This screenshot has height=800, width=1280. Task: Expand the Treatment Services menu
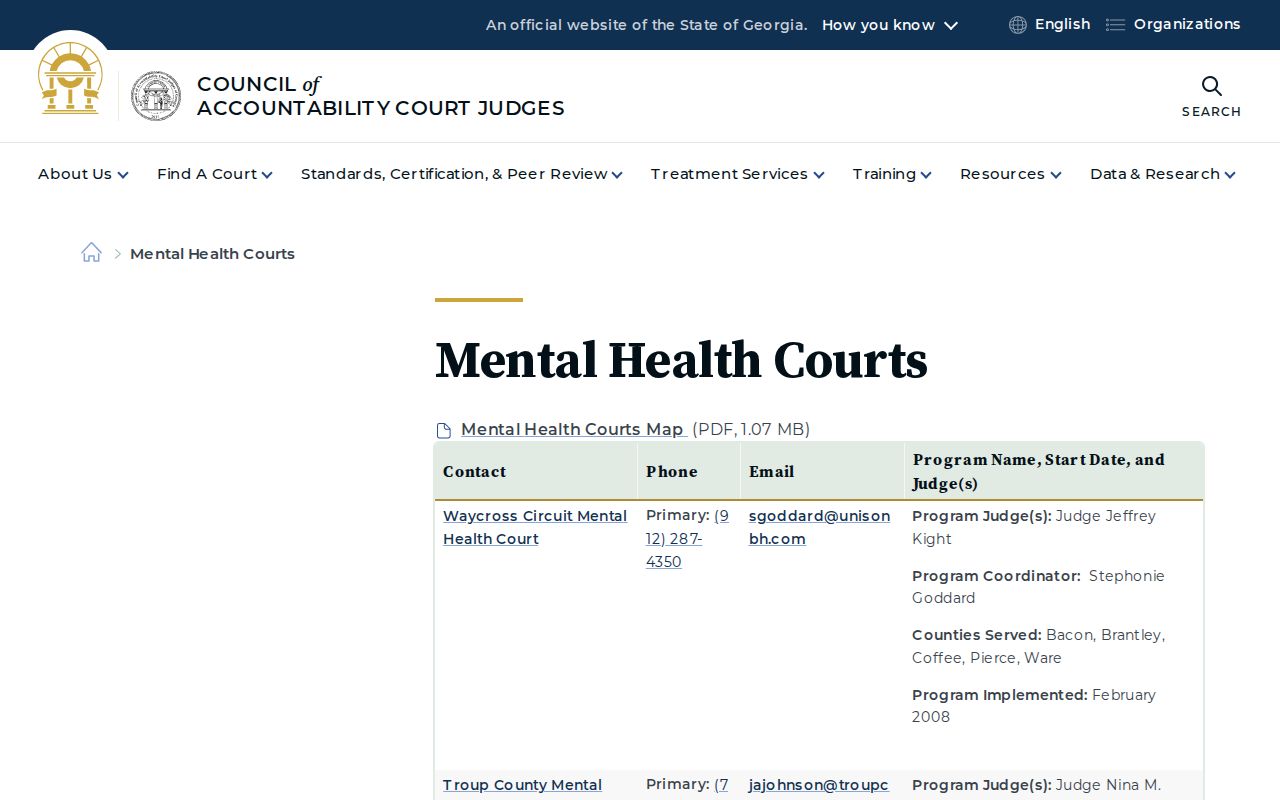[738, 174]
